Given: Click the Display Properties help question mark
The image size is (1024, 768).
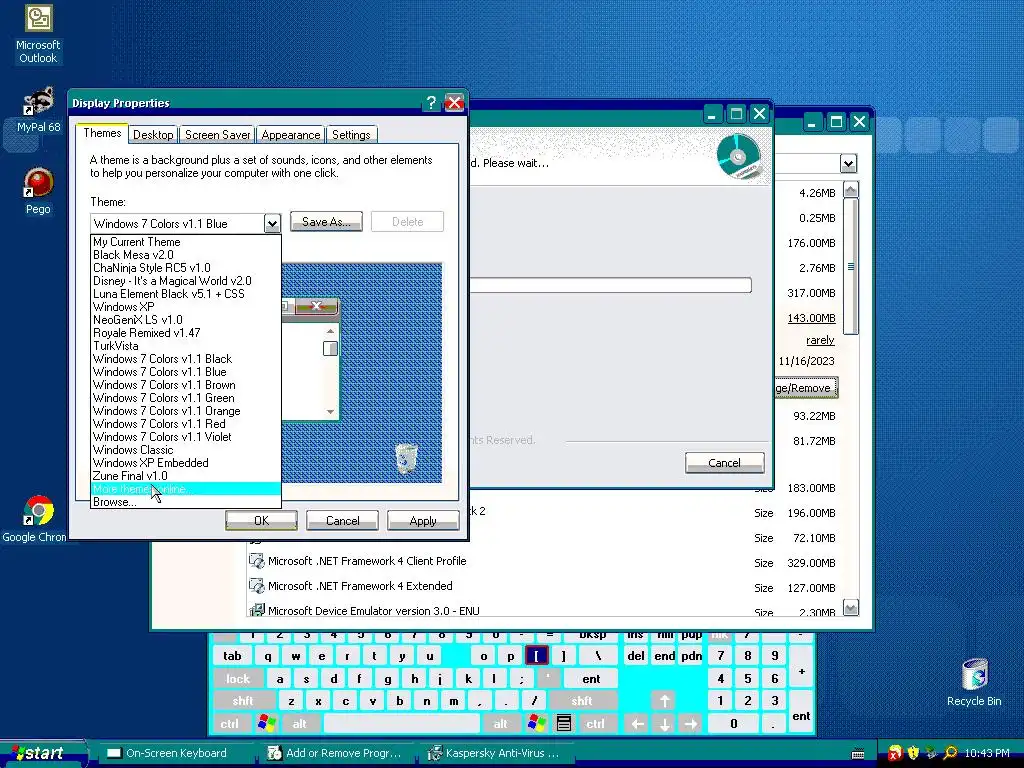Looking at the screenshot, I should pos(430,103).
